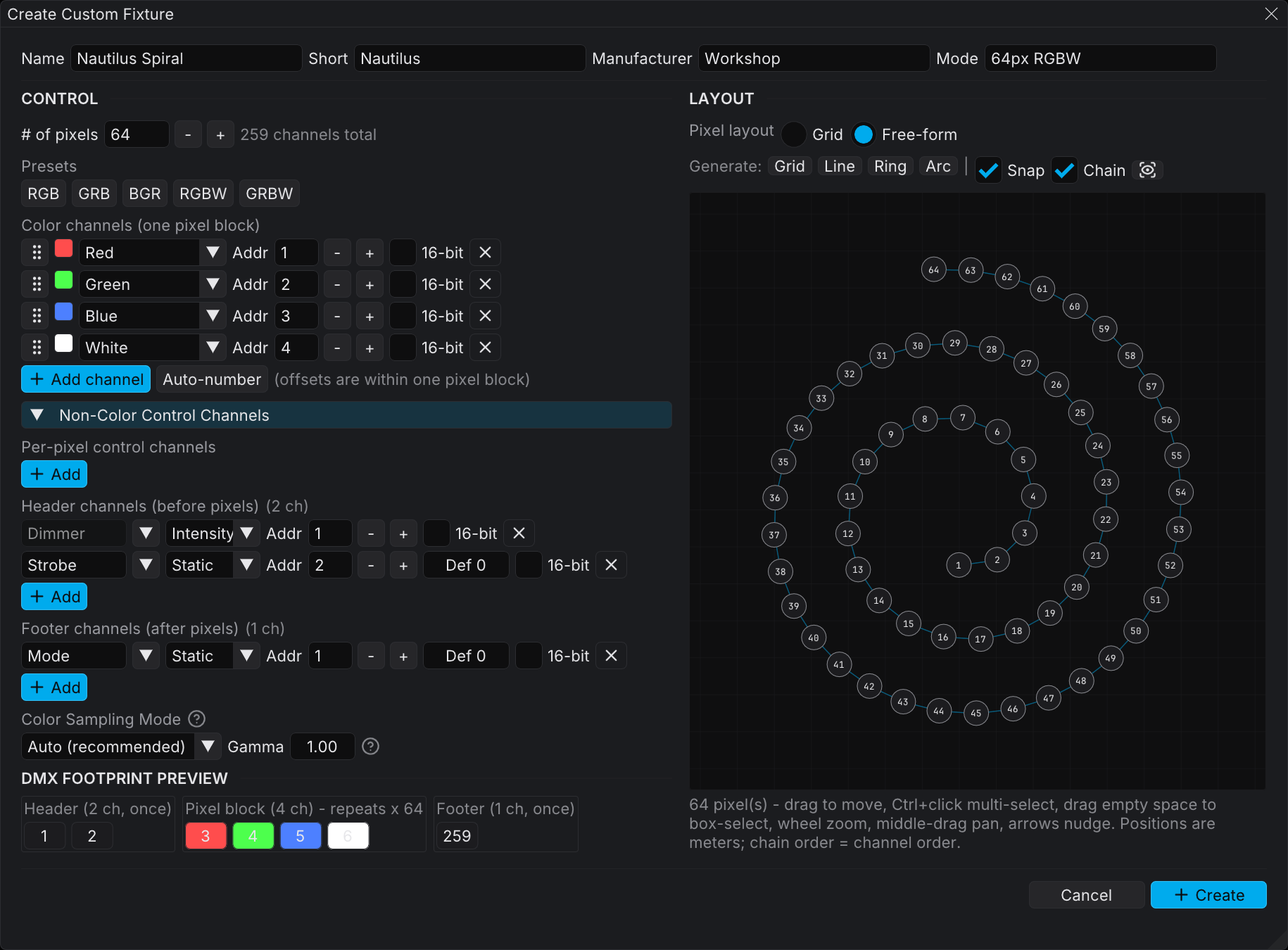
Task: Generate an Arc layout
Action: 937,166
